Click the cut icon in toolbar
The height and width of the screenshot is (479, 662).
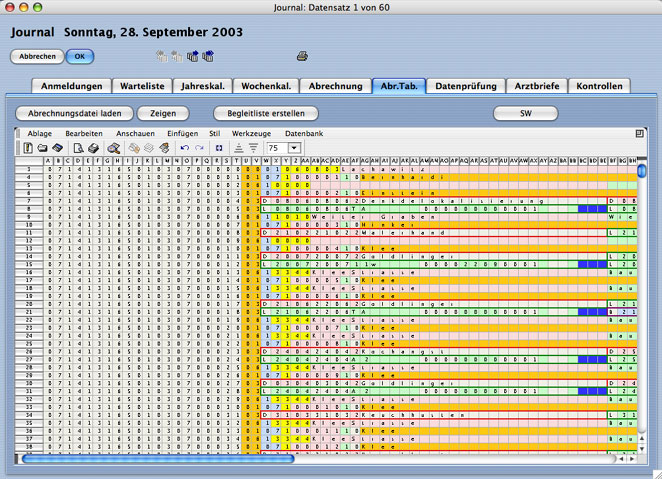click(134, 148)
